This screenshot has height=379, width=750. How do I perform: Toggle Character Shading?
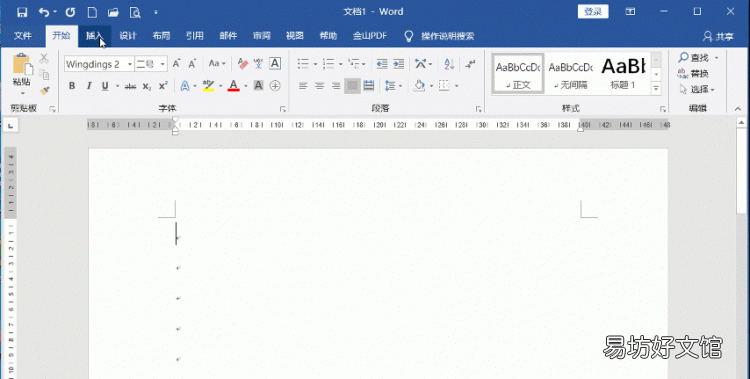click(x=258, y=86)
